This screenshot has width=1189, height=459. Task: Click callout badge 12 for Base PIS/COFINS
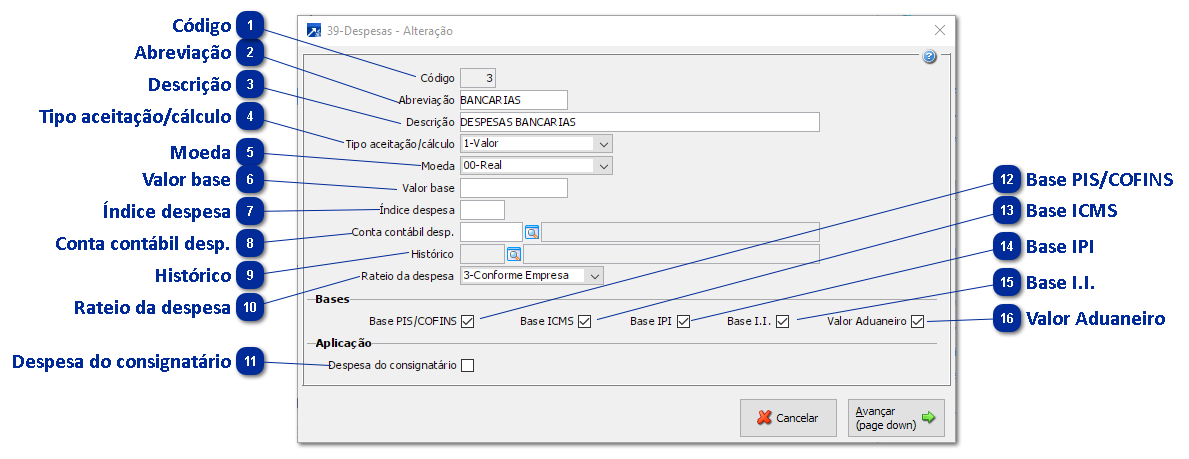pos(1007,180)
